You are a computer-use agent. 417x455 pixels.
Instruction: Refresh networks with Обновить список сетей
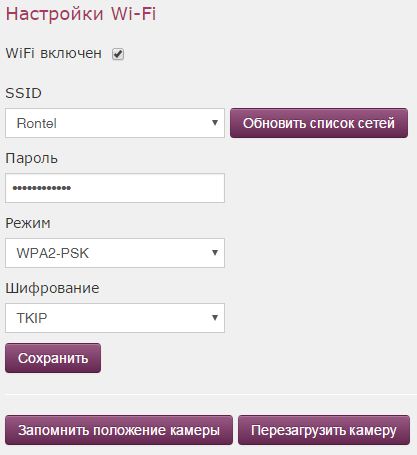tap(319, 123)
